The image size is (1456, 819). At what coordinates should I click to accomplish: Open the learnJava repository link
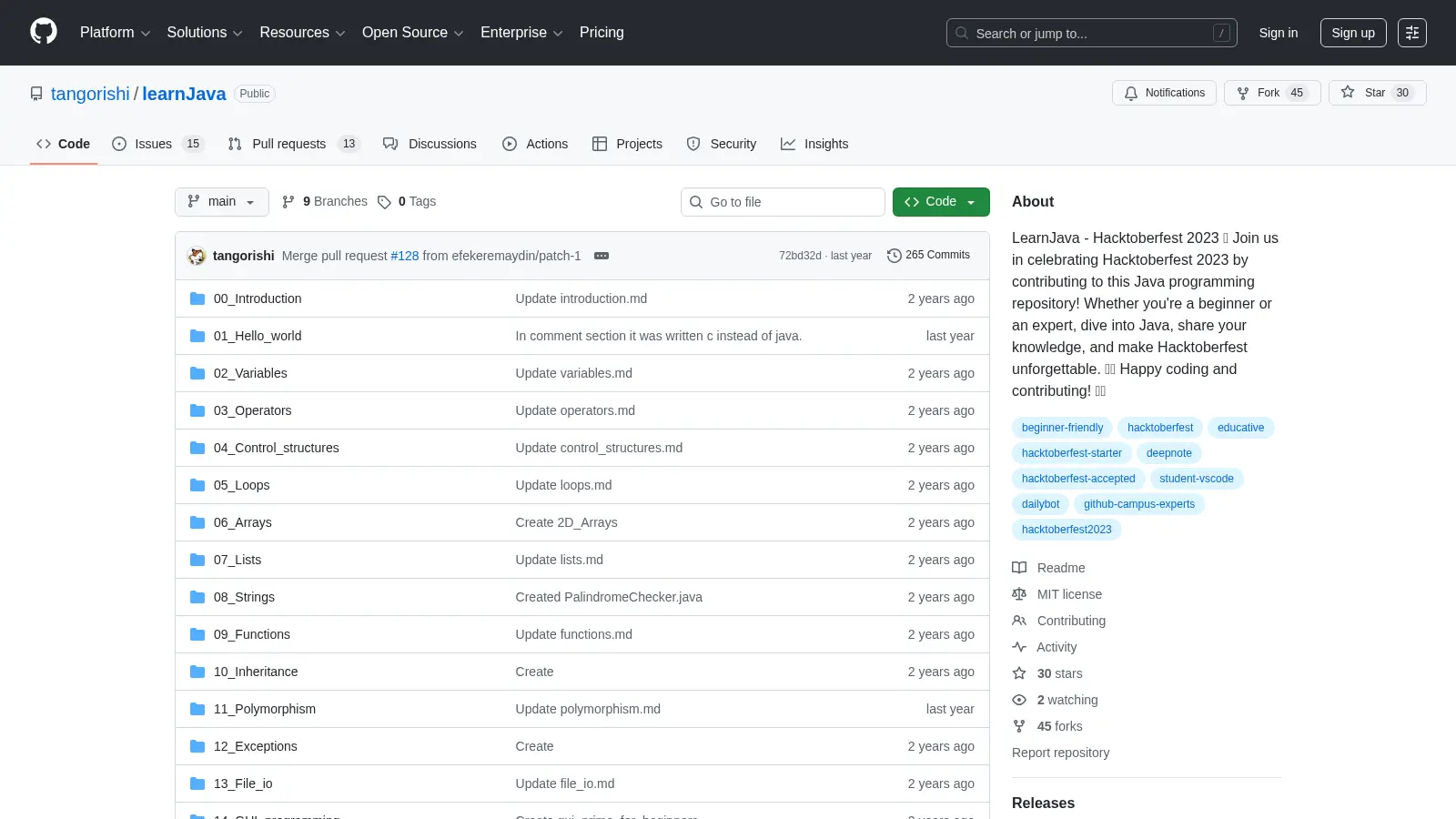coord(184,94)
